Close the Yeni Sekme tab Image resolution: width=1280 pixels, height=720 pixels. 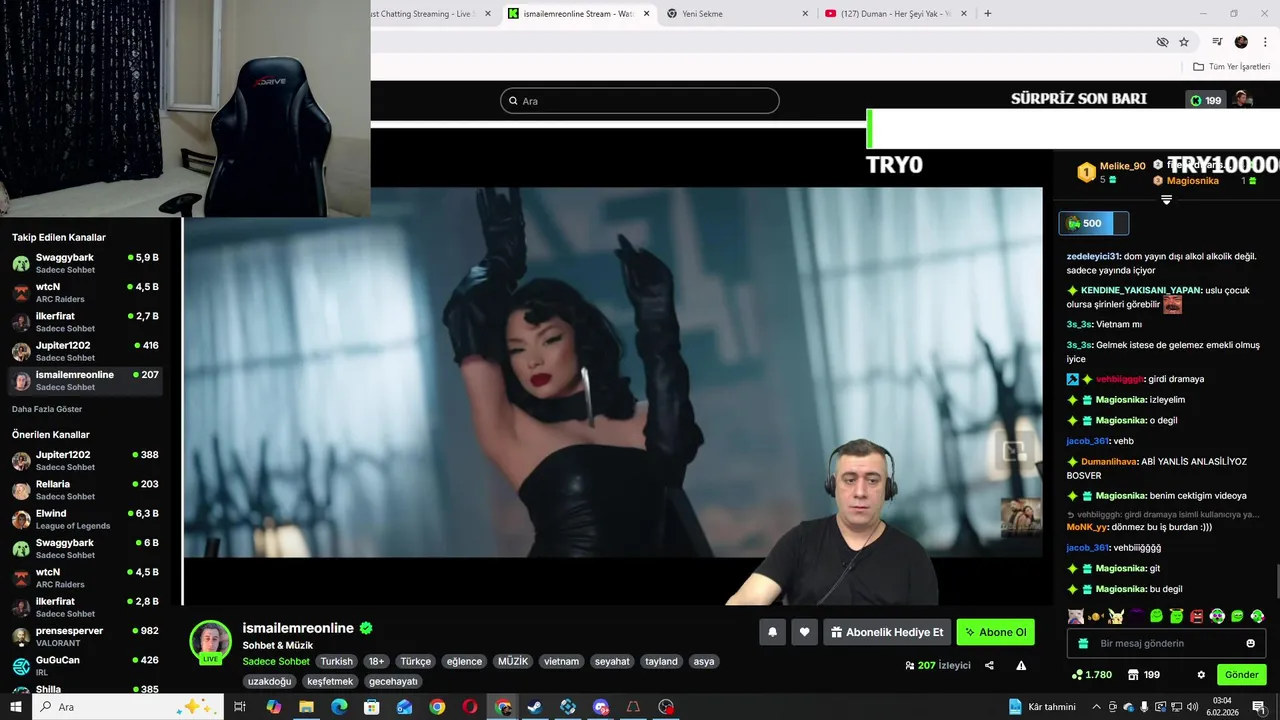(x=805, y=14)
